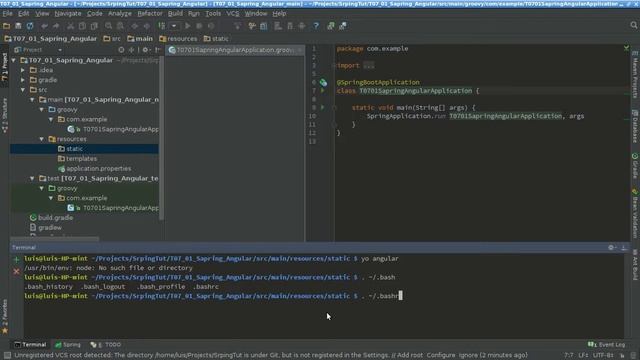Click the resources breadcrumb

(x=178, y=39)
